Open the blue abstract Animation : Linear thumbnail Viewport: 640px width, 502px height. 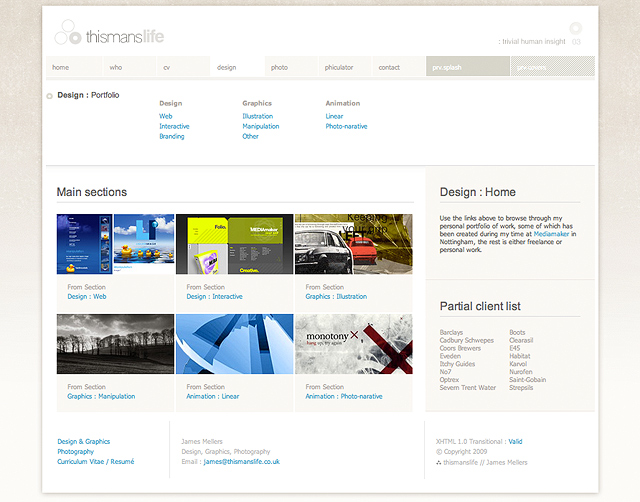click(235, 344)
